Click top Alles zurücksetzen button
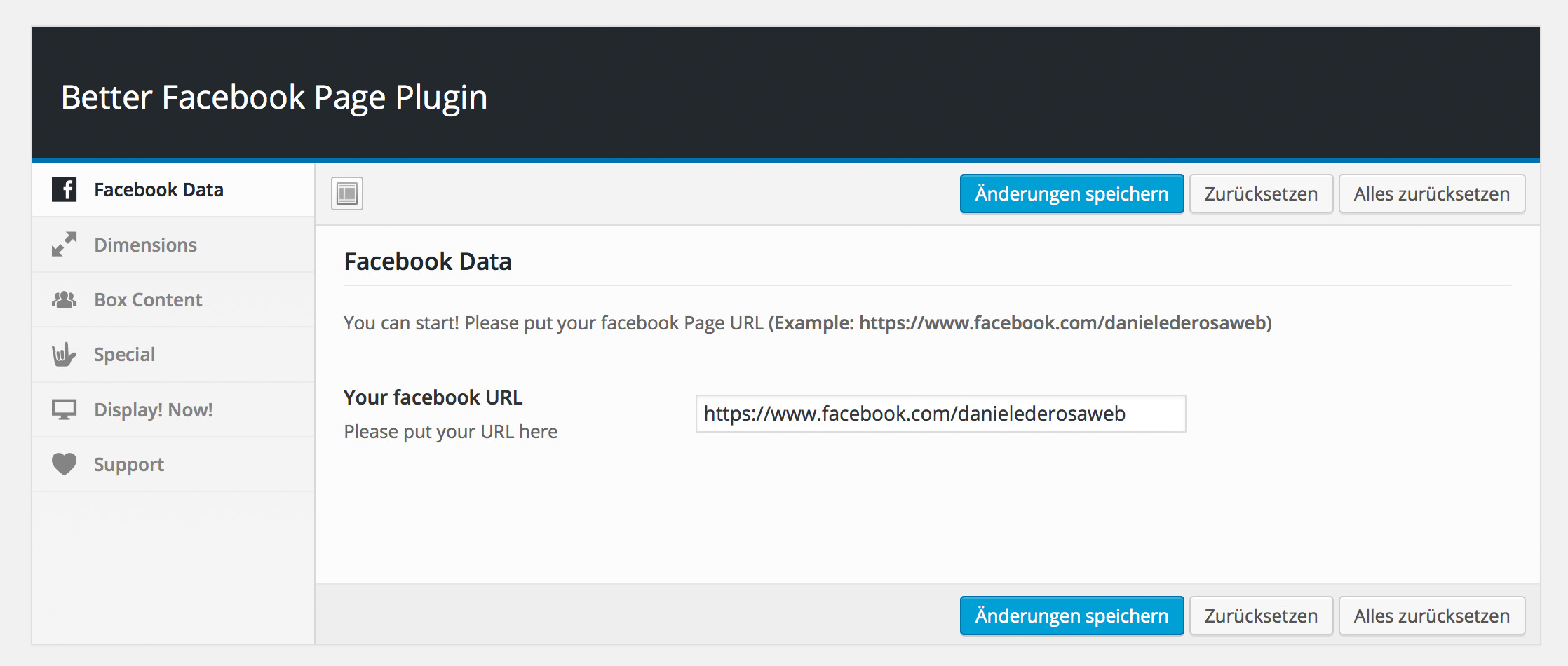The height and width of the screenshot is (666, 1568). click(1431, 193)
